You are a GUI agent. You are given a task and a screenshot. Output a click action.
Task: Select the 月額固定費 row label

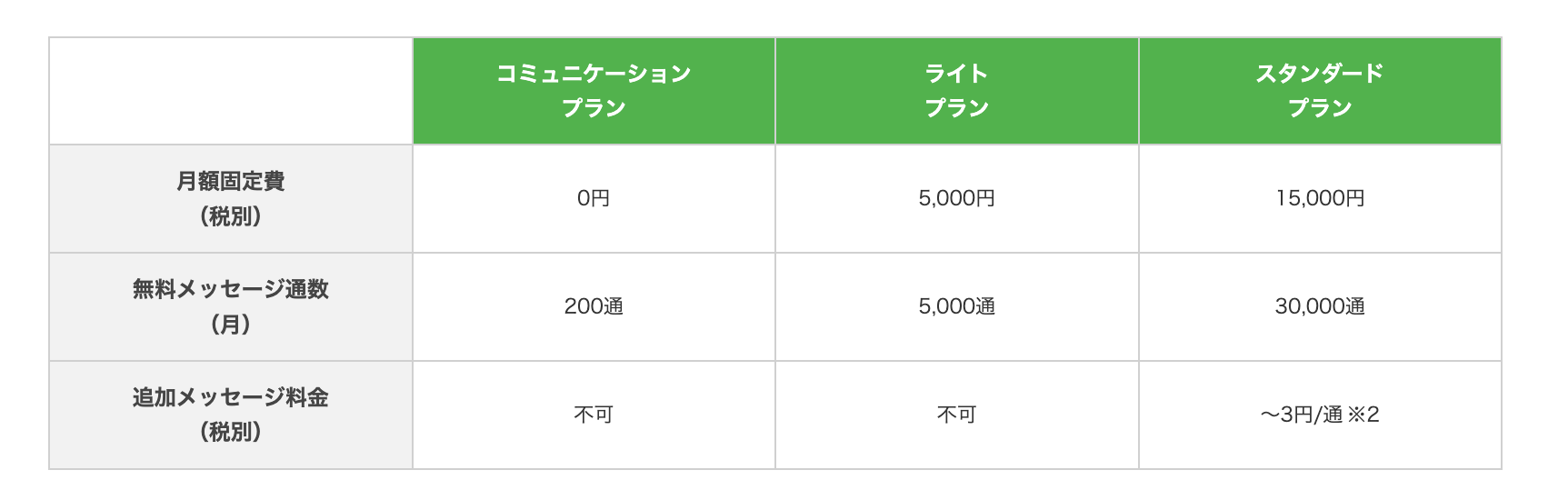(x=230, y=182)
